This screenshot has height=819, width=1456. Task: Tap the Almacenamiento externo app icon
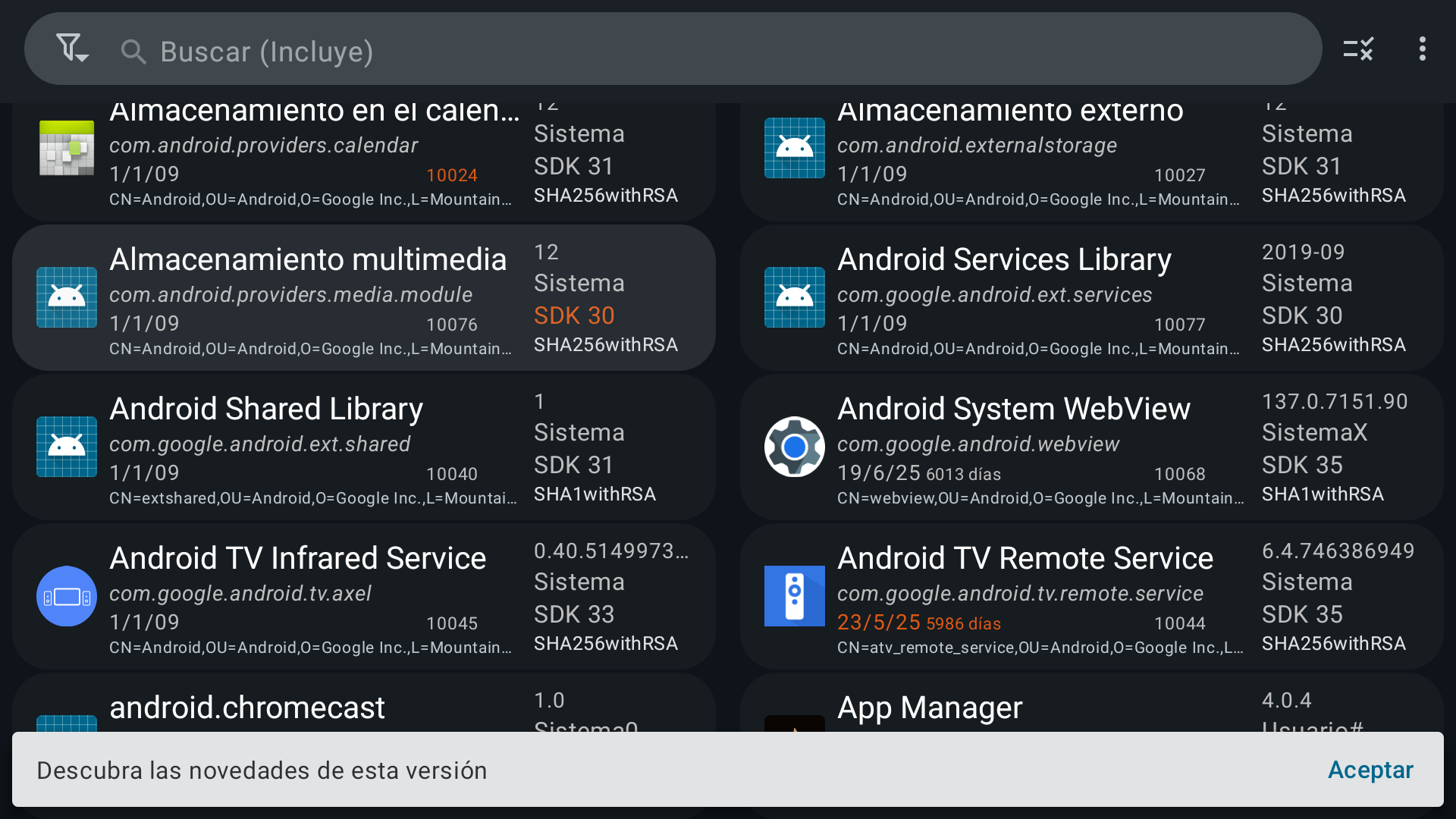coord(795,148)
